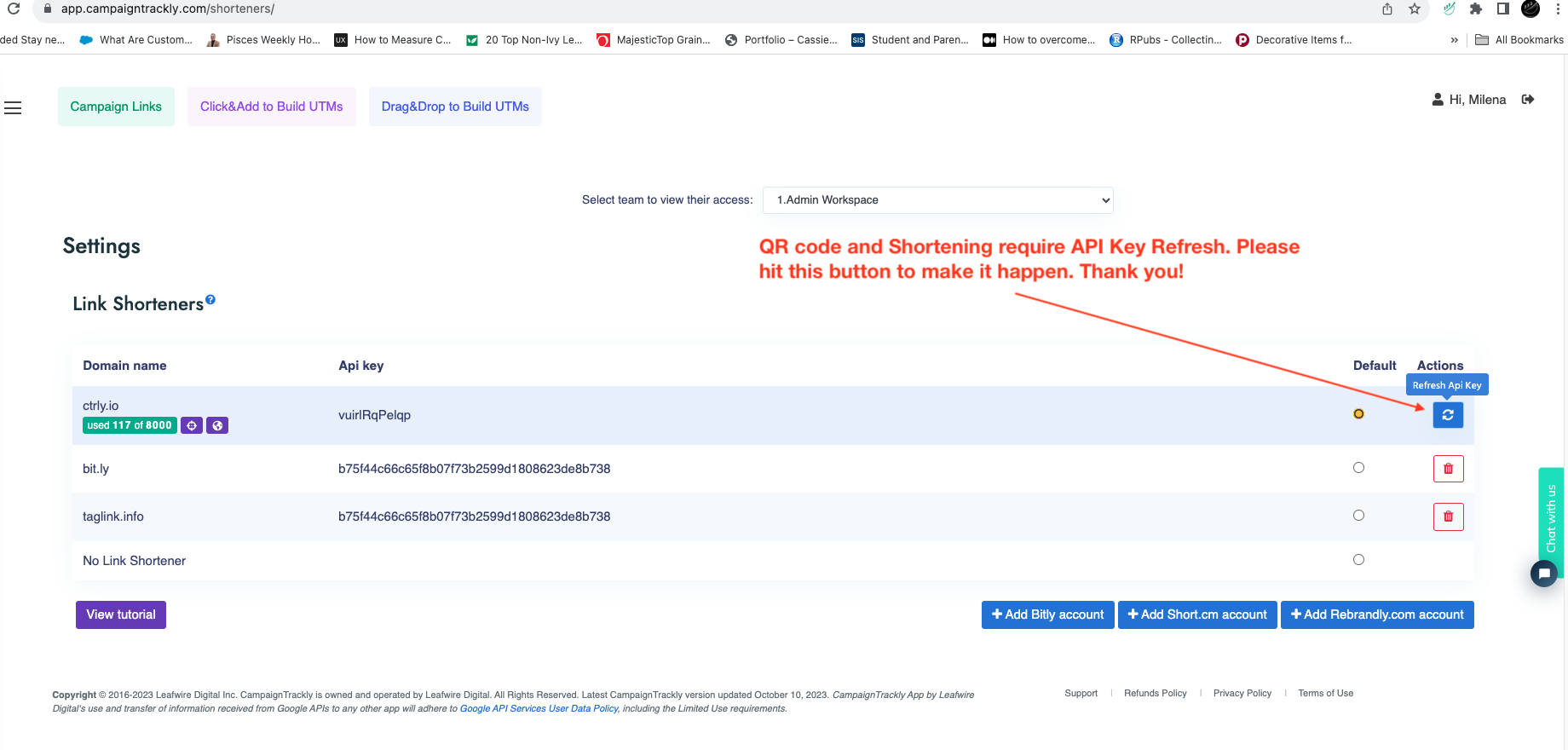The height and width of the screenshot is (750, 1568).
Task: Open the All Bookmarks folder
Action: (1519, 40)
